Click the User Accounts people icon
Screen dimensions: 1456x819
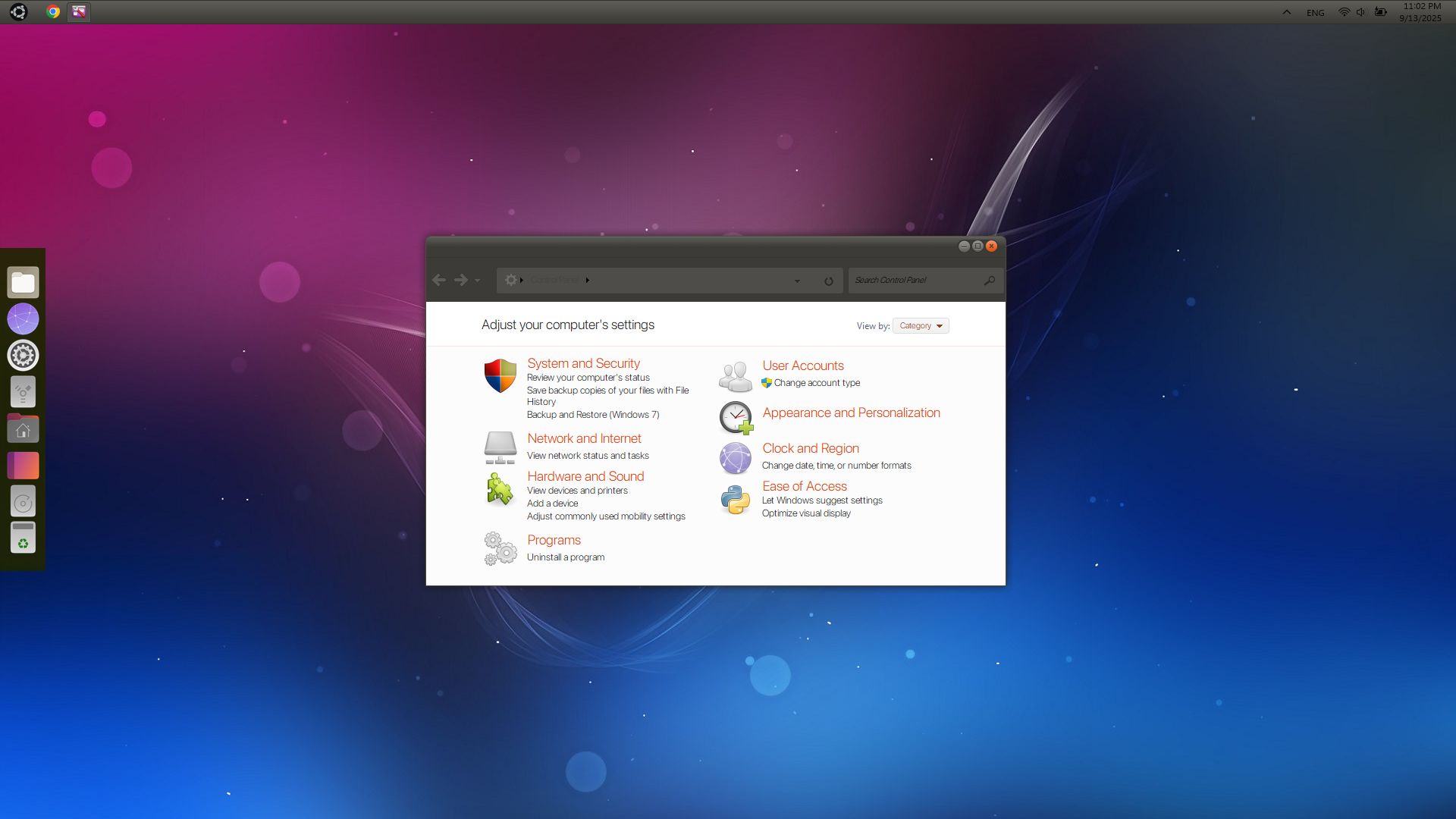click(x=735, y=376)
